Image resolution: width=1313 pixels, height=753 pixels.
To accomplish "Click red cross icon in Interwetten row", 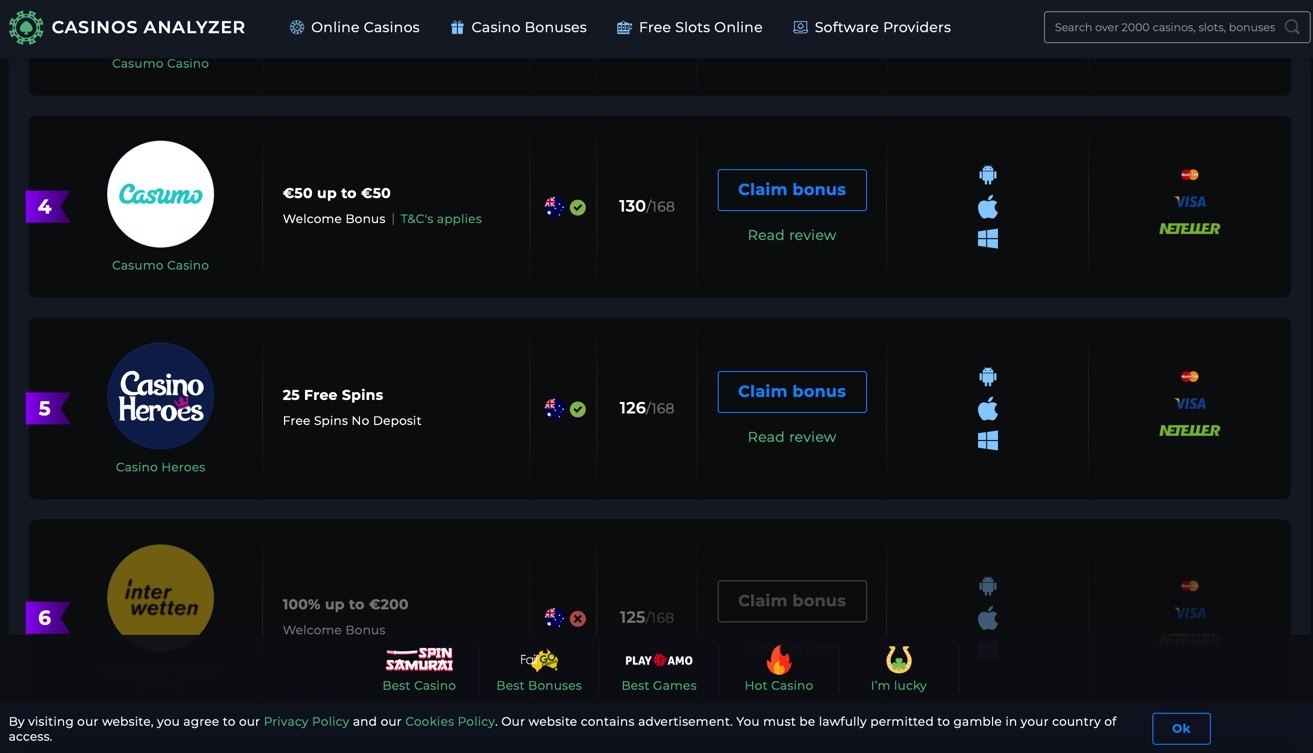I will [578, 619].
